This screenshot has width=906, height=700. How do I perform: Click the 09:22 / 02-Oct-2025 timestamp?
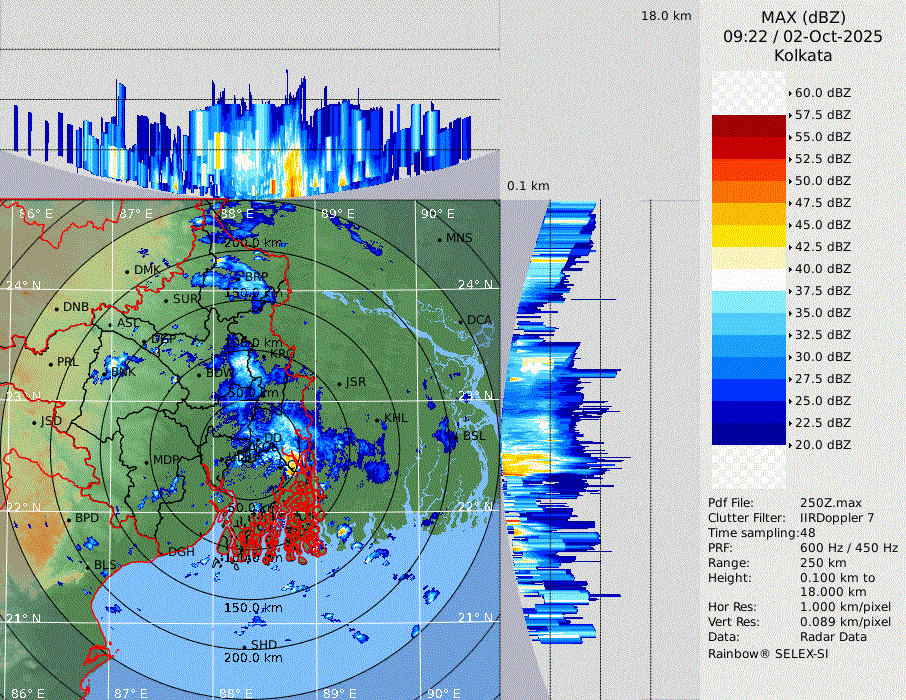802,36
